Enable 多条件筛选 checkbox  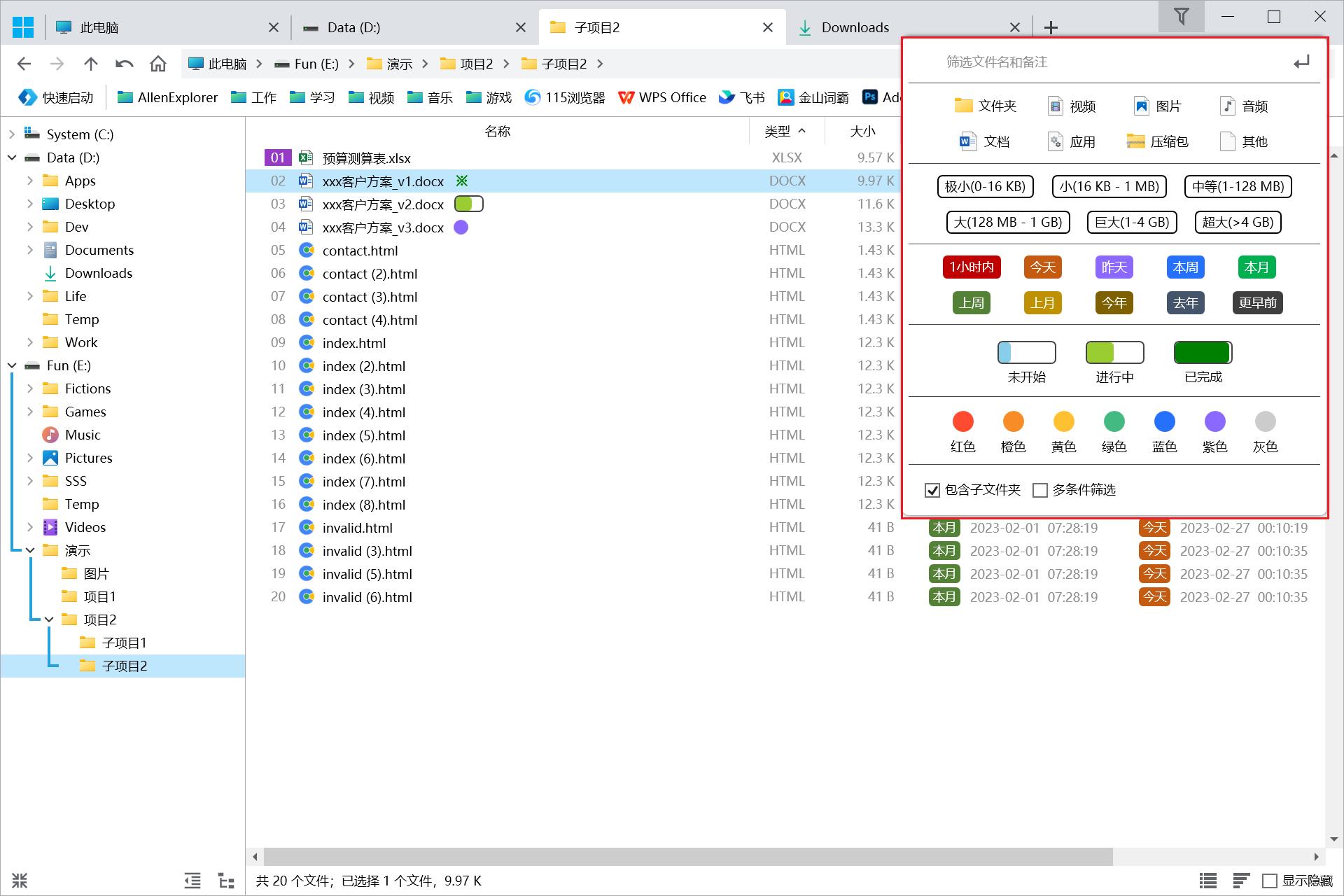(x=1040, y=490)
